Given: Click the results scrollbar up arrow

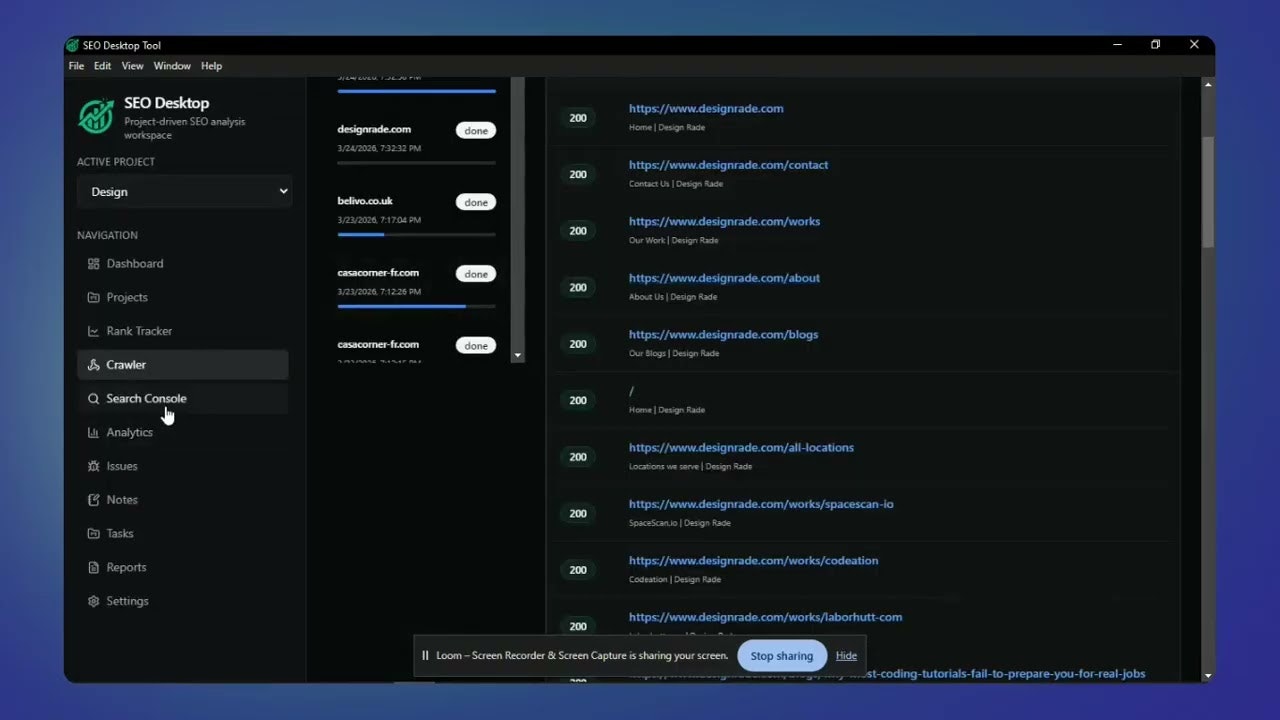Looking at the screenshot, I should [1208, 85].
